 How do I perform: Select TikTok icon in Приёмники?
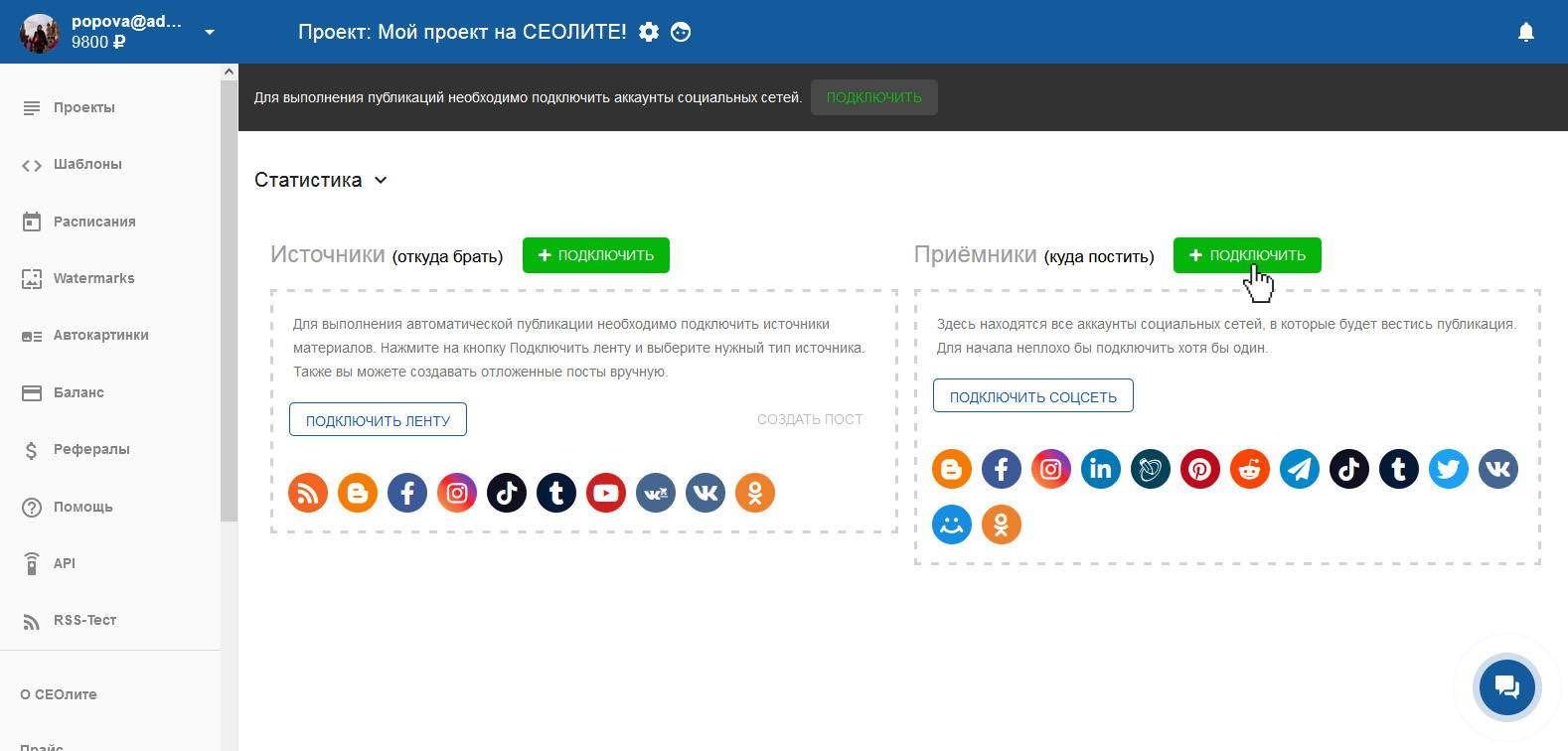(1349, 469)
